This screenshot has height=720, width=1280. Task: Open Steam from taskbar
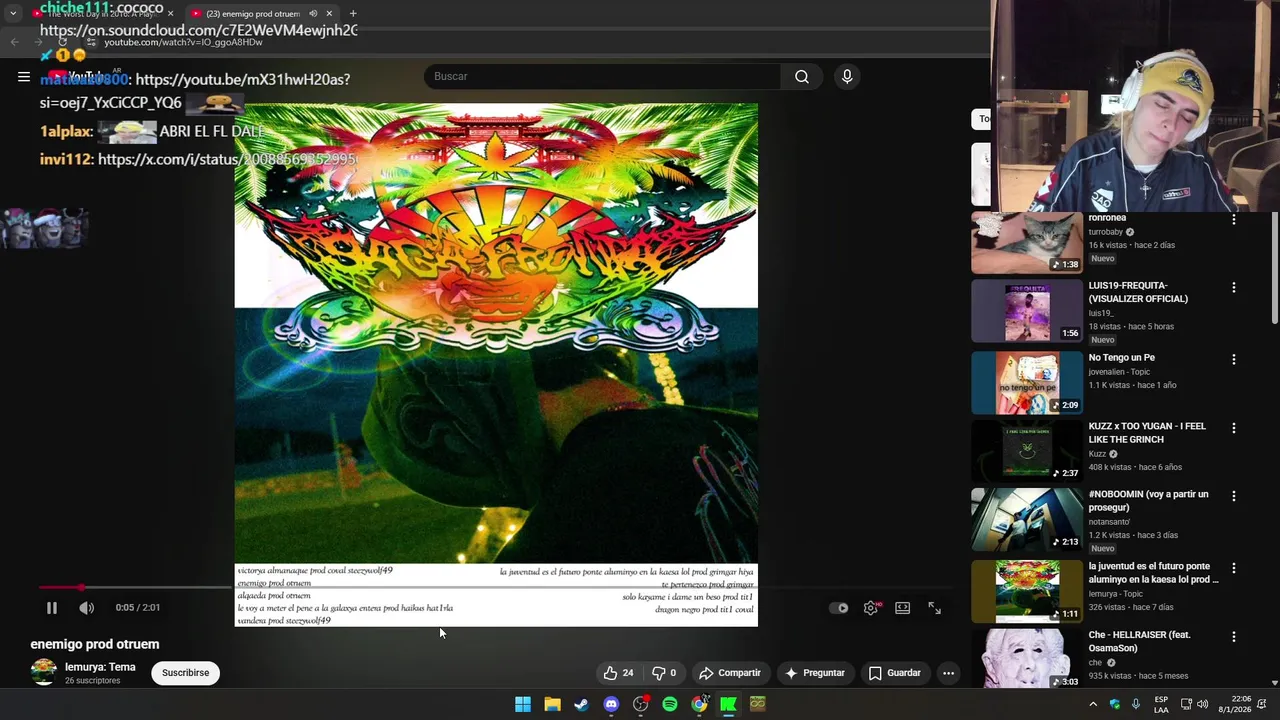581,704
